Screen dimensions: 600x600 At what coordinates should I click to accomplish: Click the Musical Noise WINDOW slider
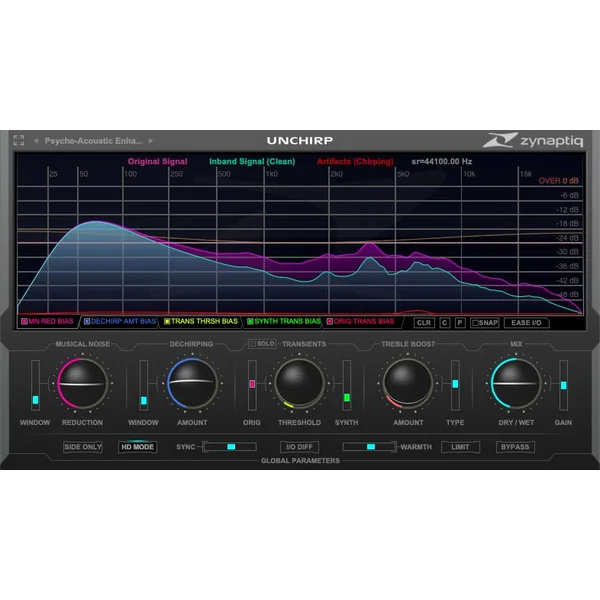(35, 385)
